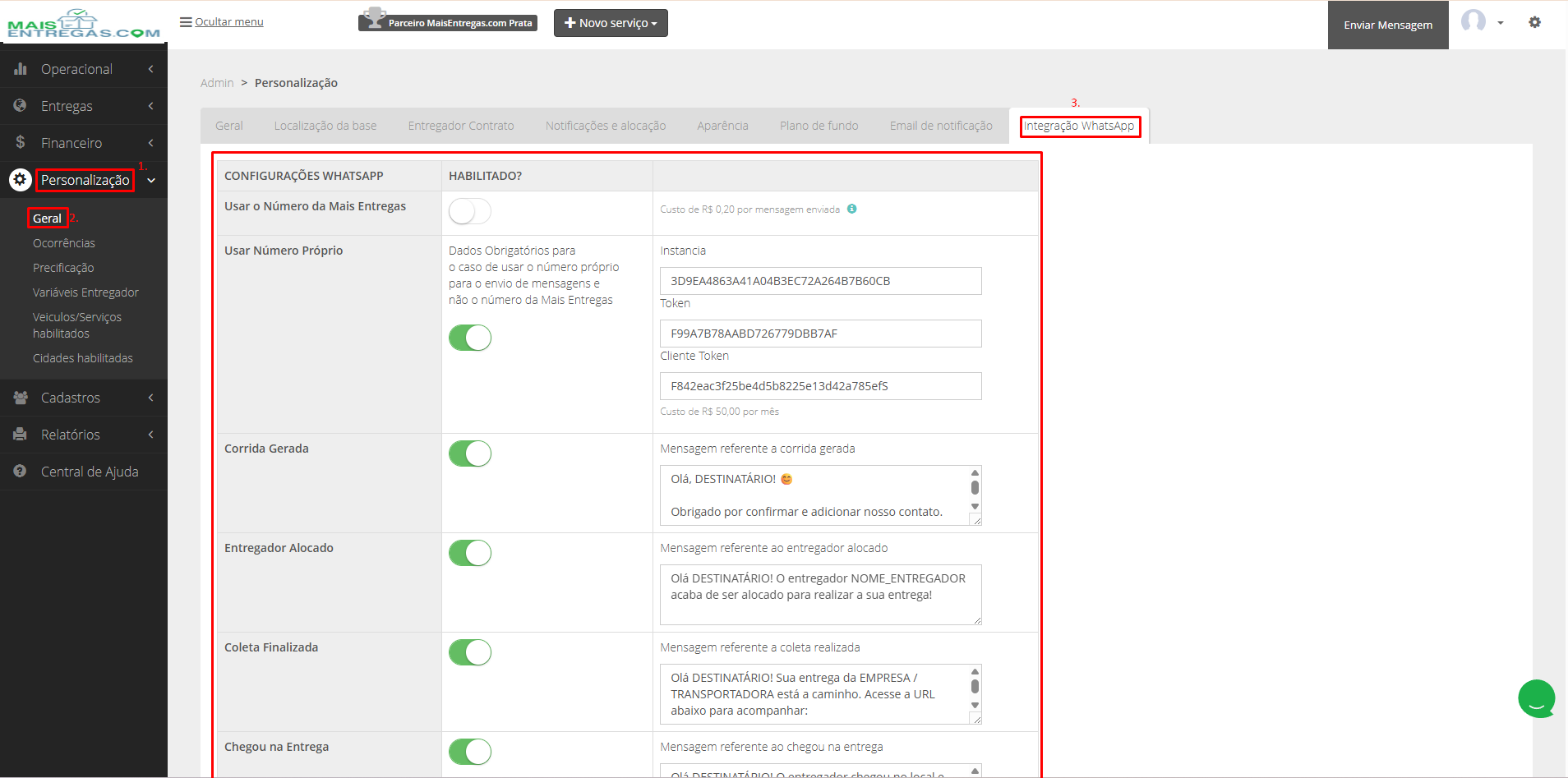Viewport: 1568px width, 778px height.
Task: Open the green chat support bubble
Action: tap(1537, 699)
